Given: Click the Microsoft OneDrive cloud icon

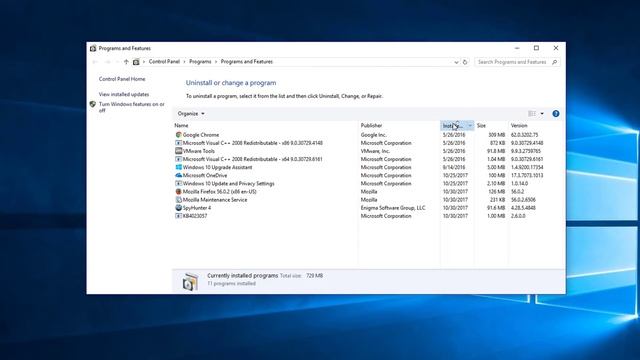Looking at the screenshot, I should (x=178, y=176).
